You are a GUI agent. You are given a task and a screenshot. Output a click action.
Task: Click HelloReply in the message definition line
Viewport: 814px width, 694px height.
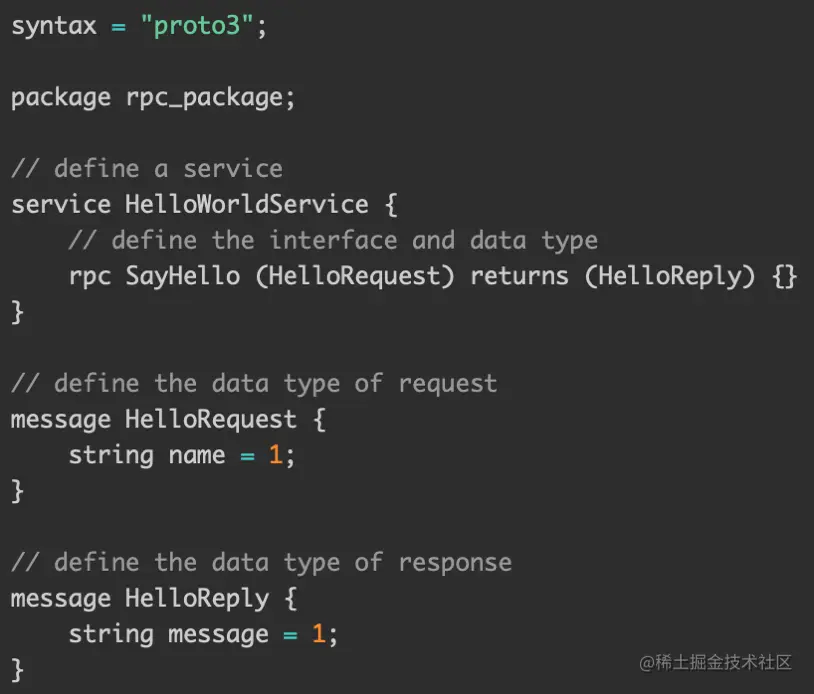tap(197, 598)
